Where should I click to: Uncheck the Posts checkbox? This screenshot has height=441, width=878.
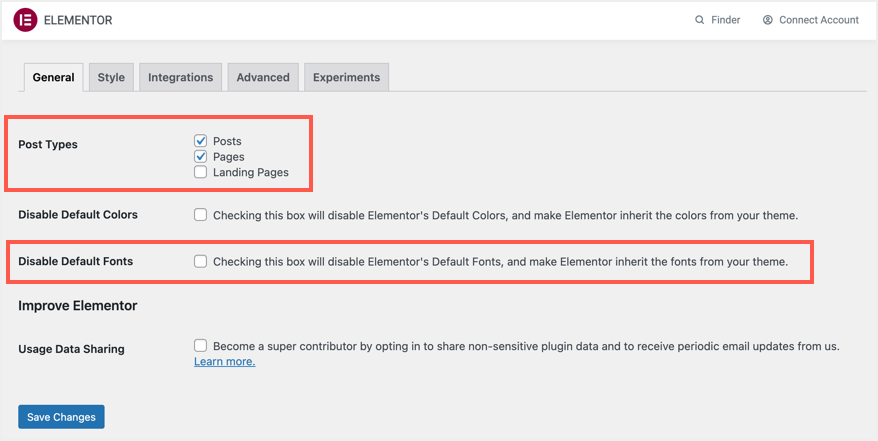pos(201,141)
